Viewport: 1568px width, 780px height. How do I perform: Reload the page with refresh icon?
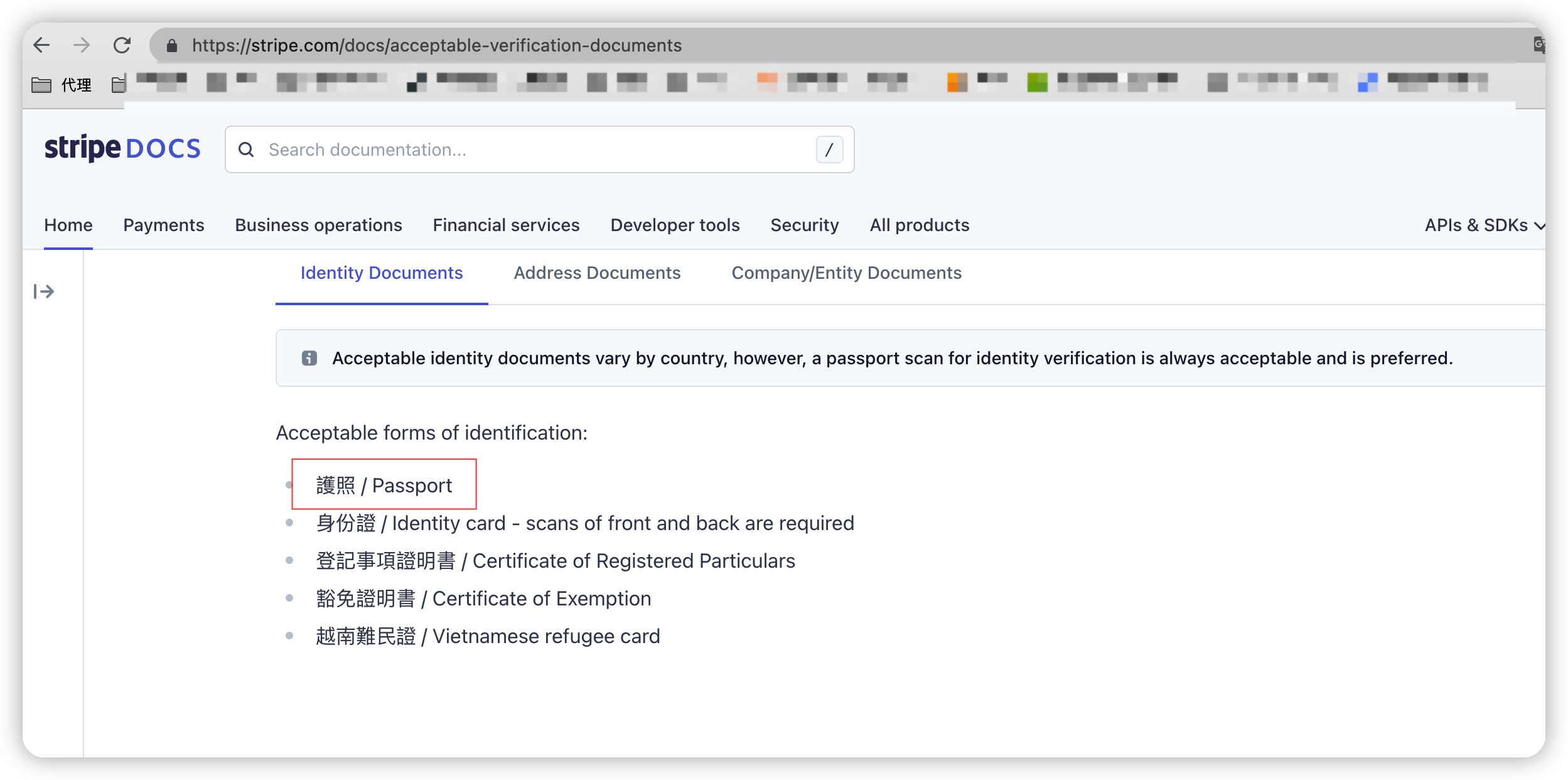coord(122,45)
